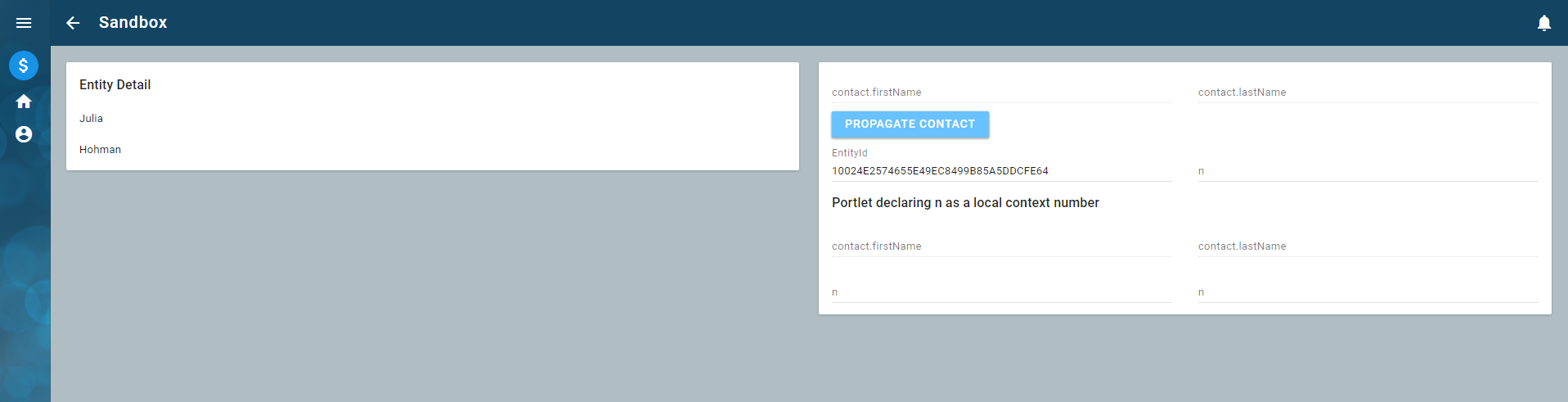
Task: Focus the EntityId input field
Action: point(1001,171)
